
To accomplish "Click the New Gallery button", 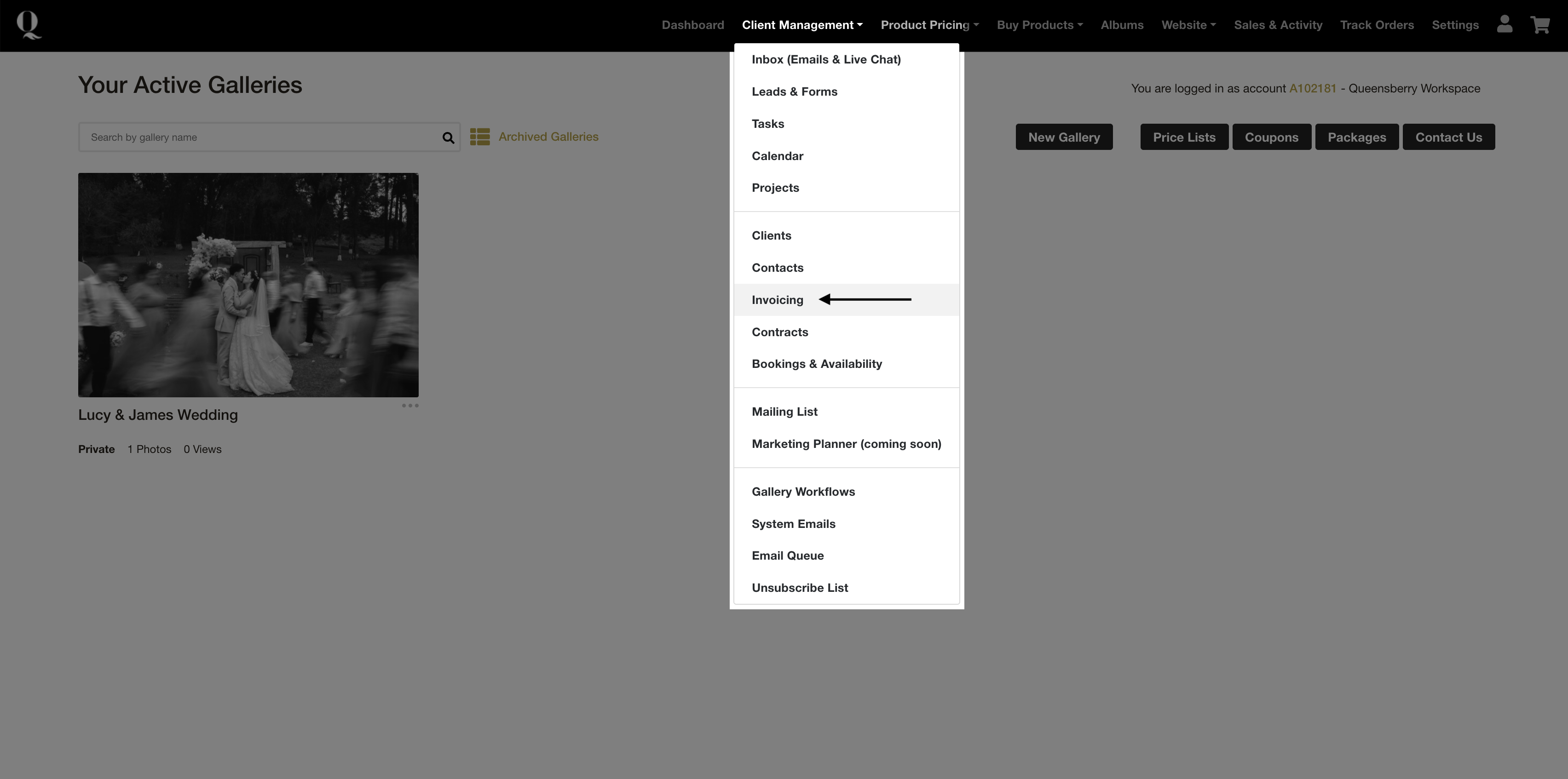I will [x=1063, y=137].
